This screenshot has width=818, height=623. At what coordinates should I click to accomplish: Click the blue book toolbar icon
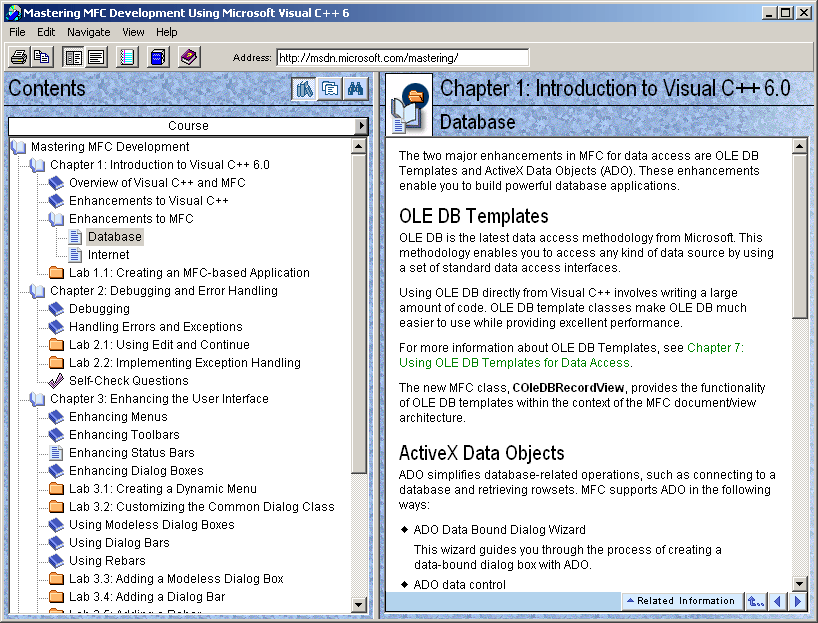tap(158, 57)
